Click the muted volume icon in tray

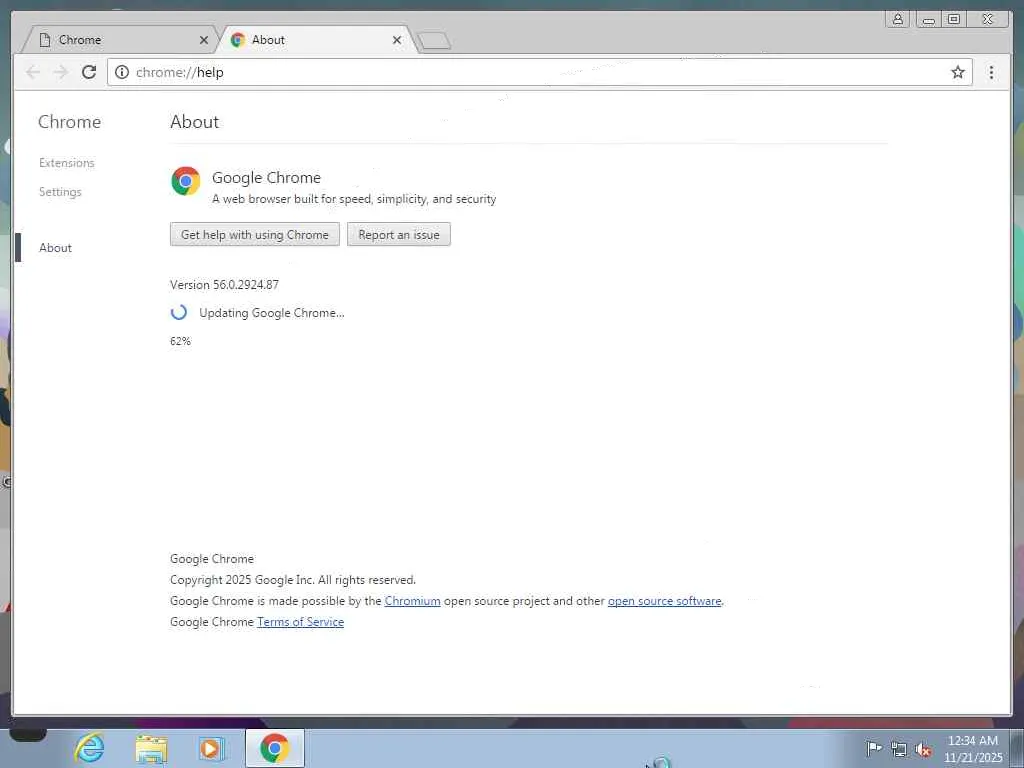pyautogui.click(x=923, y=749)
